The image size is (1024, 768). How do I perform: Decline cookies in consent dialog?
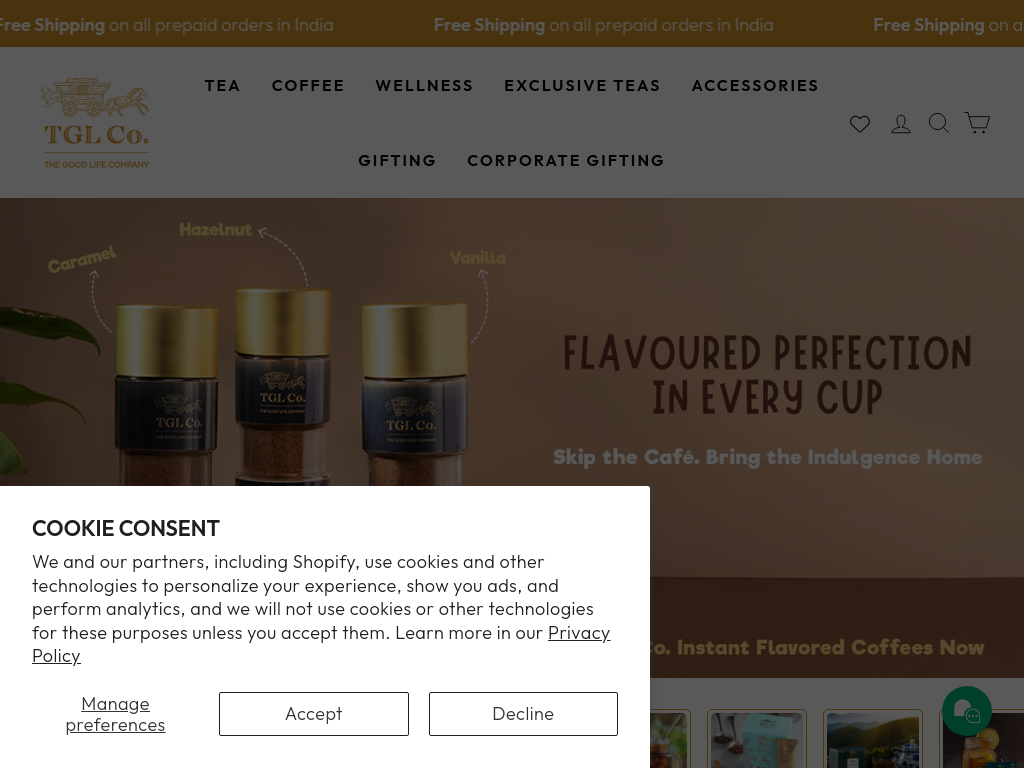[x=523, y=714]
